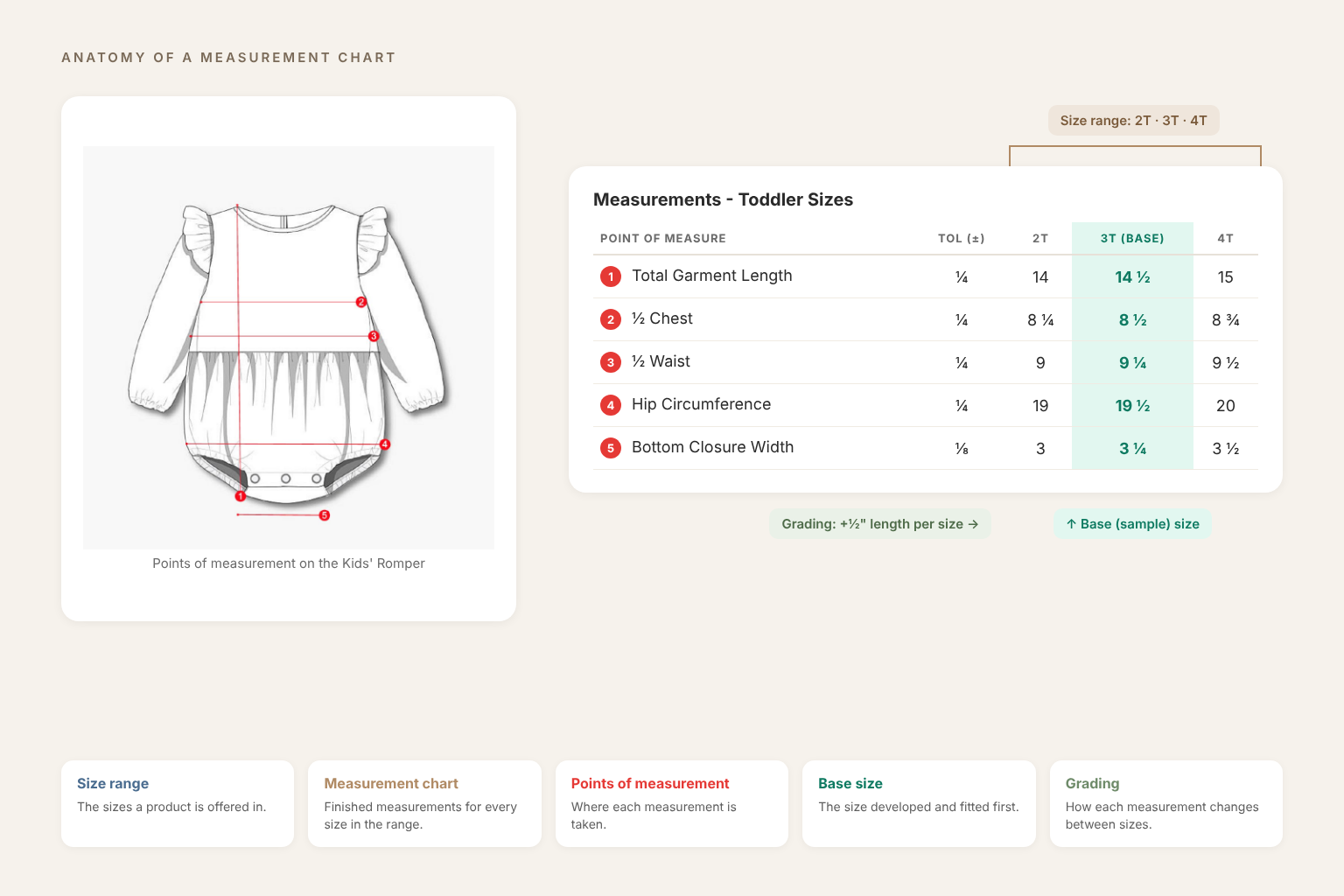This screenshot has height=896, width=1344.
Task: Open the 'Size range' definition card
Action: tap(178, 803)
